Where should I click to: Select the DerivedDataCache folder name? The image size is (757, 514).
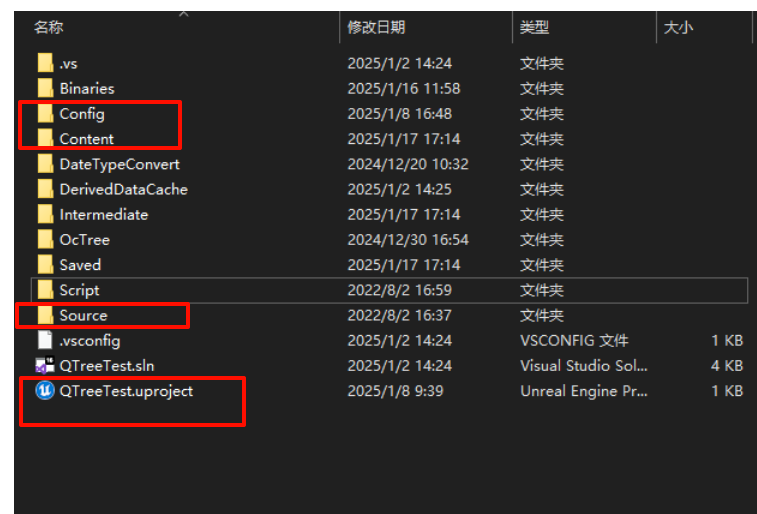coord(123,189)
